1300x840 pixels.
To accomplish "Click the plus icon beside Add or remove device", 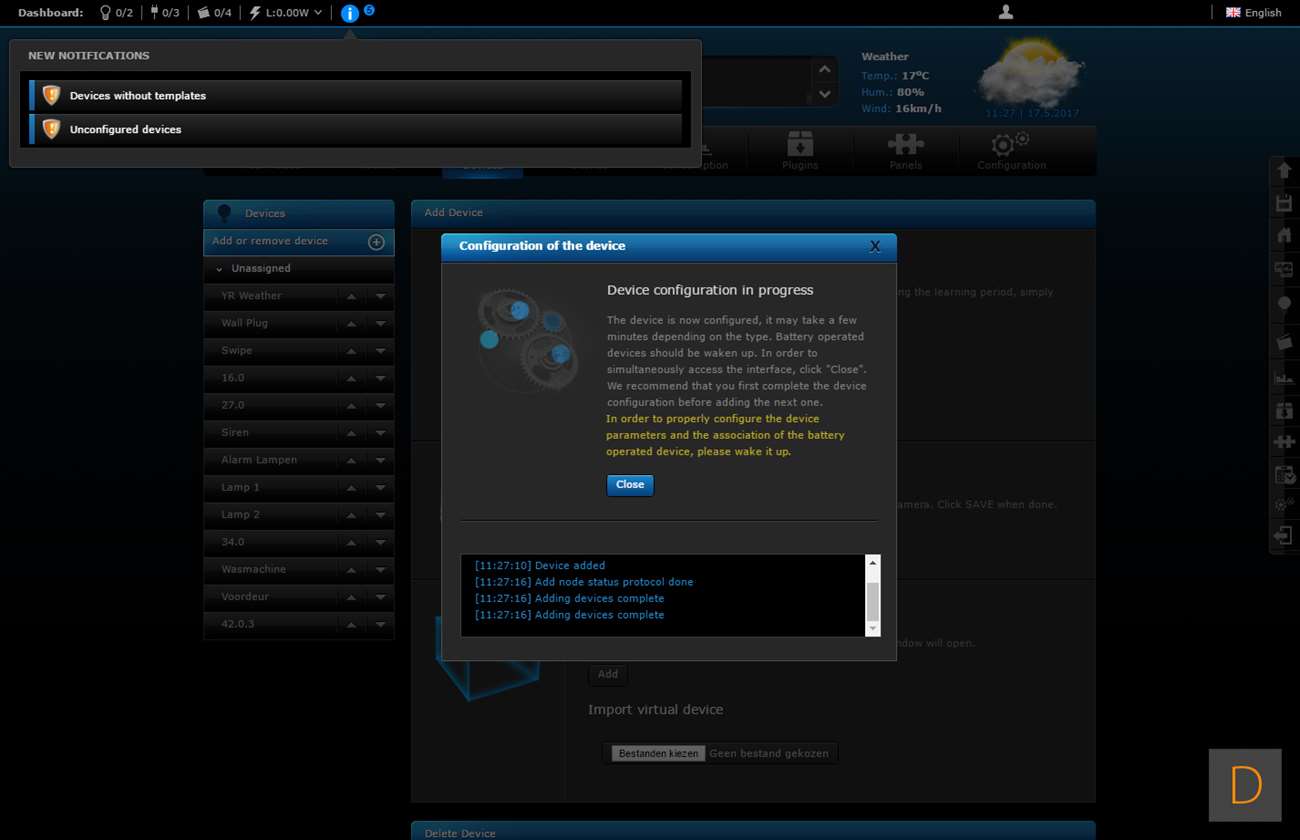I will 376,242.
